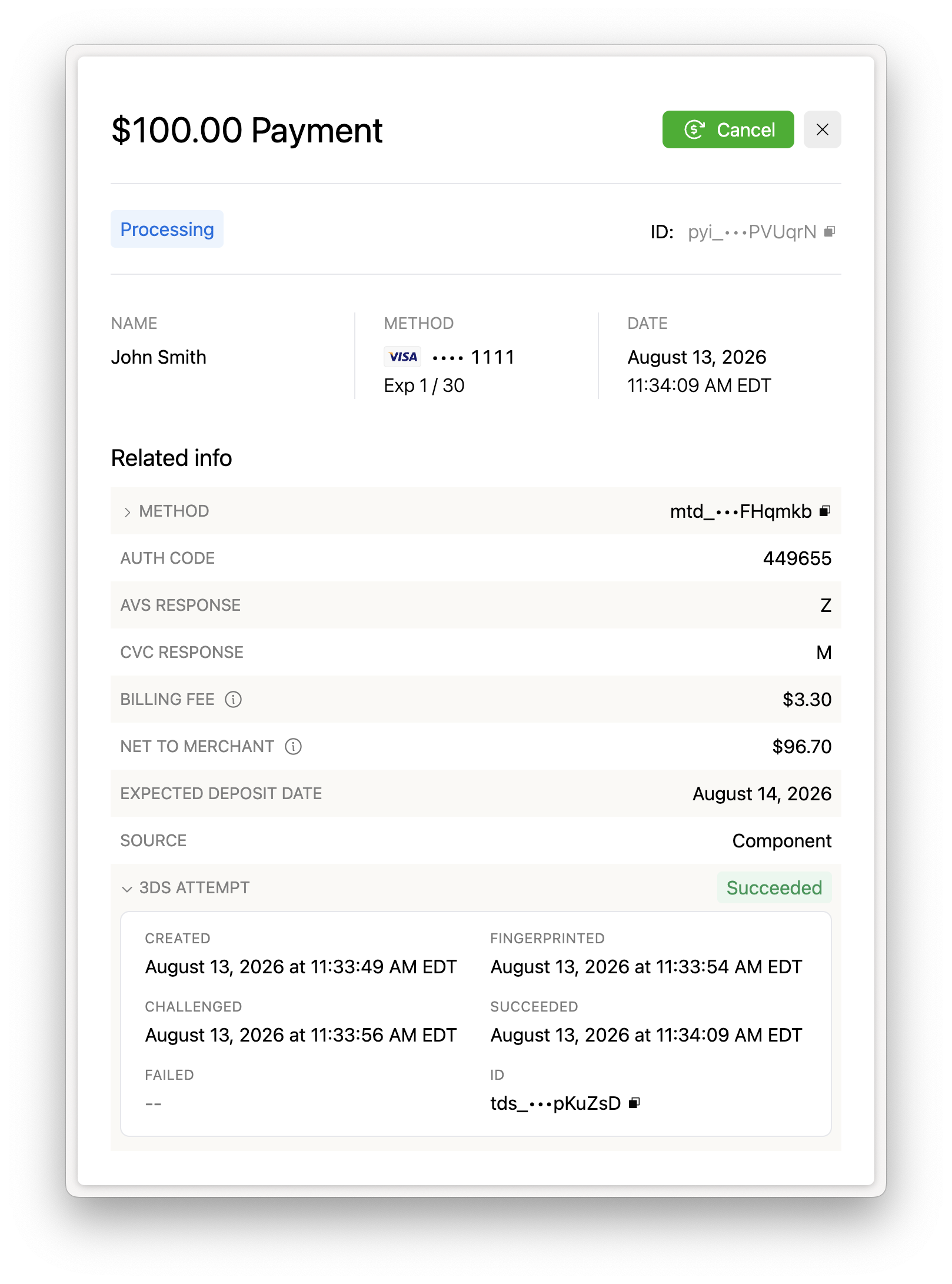The height and width of the screenshot is (1284, 952).
Task: Expand the METHOD row chevron
Action: coord(127,512)
